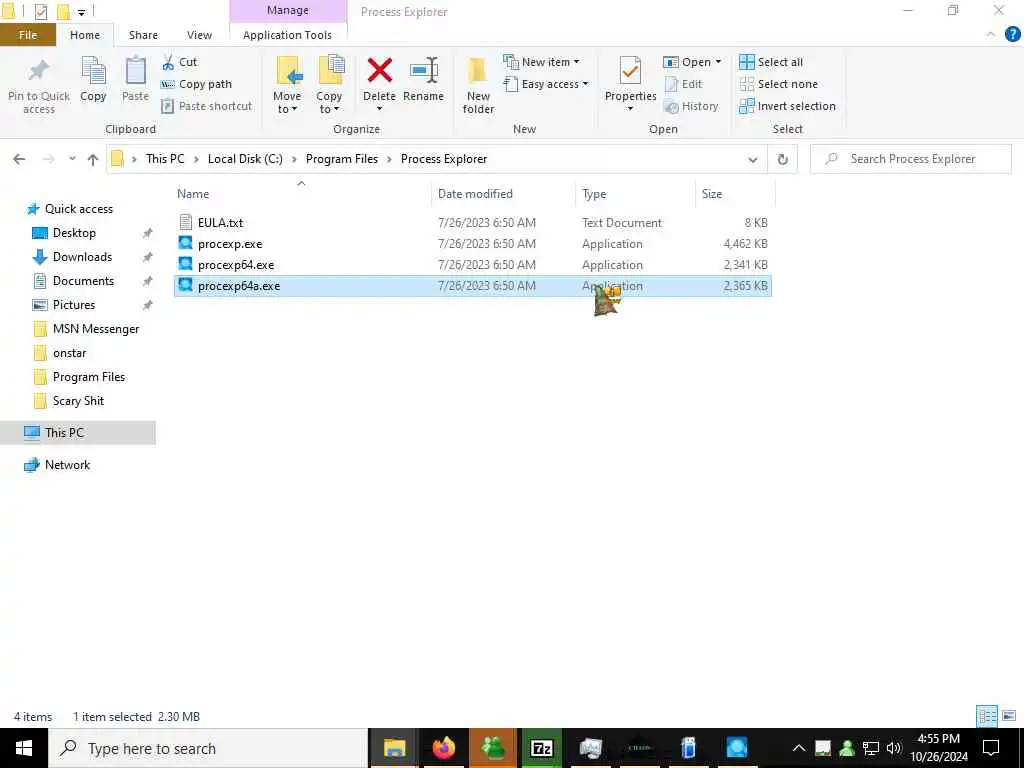The width and height of the screenshot is (1024, 768).
Task: Click Invert selection
Action: pos(788,106)
